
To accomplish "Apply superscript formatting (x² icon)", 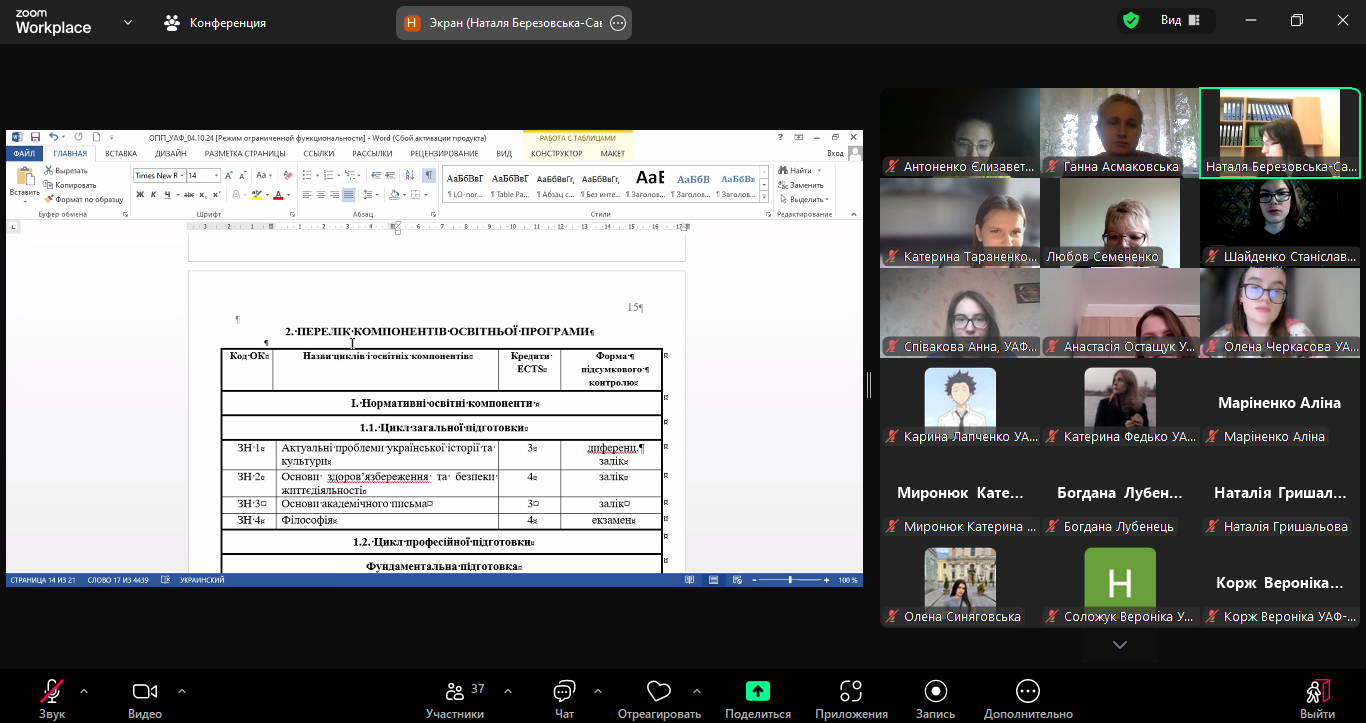I will tap(217, 195).
